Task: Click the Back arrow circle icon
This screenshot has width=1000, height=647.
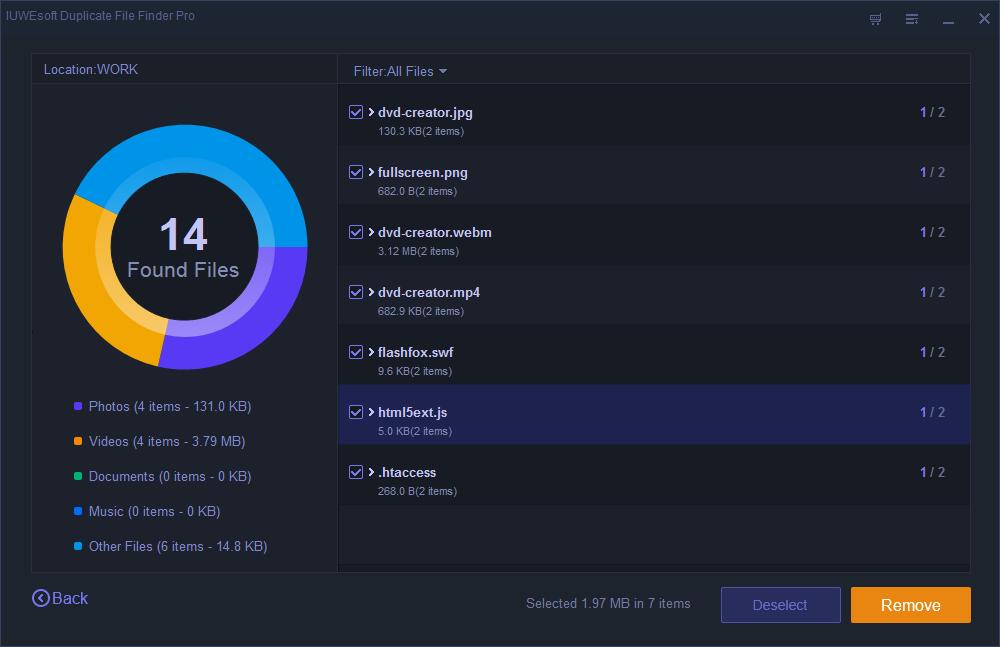Action: (41, 598)
